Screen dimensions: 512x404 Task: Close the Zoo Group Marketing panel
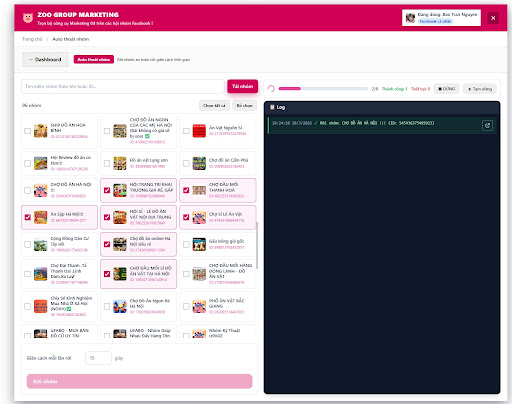(x=493, y=18)
